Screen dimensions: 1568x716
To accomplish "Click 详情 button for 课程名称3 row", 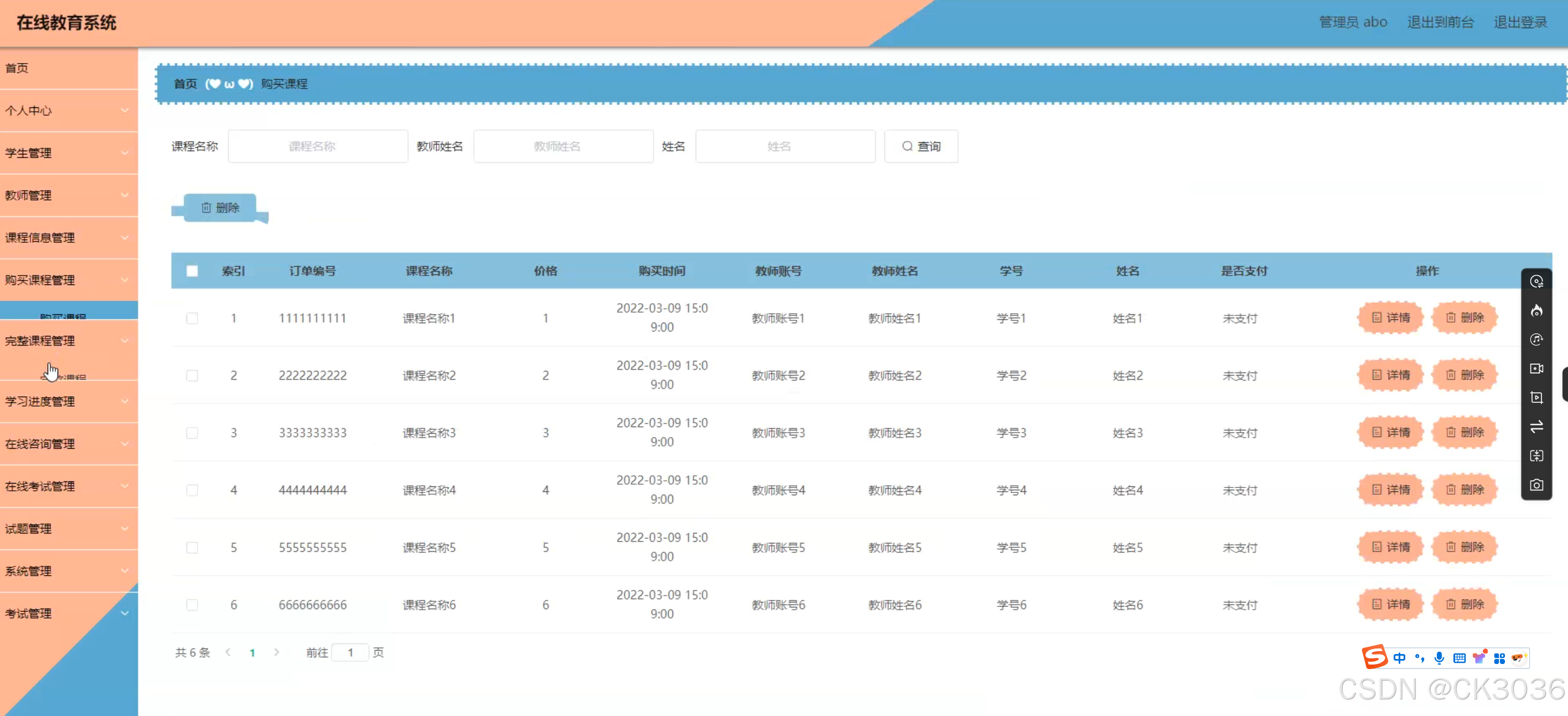I will tap(1390, 433).
